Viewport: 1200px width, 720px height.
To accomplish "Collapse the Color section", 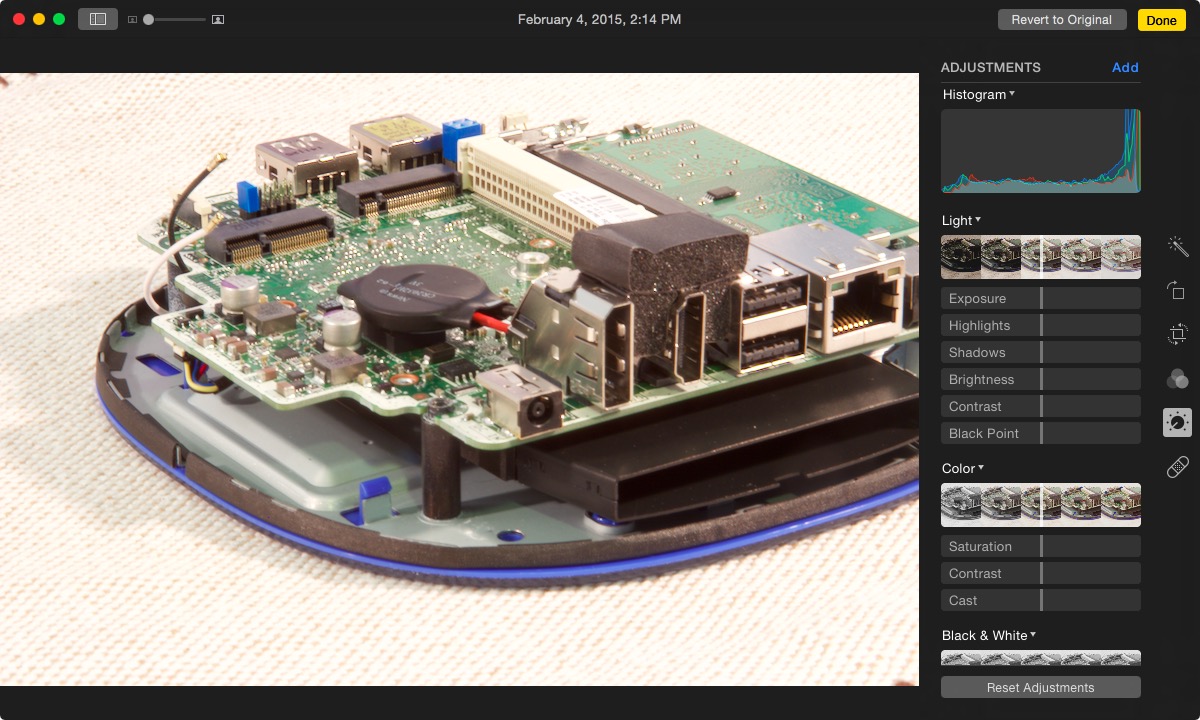I will 981,468.
